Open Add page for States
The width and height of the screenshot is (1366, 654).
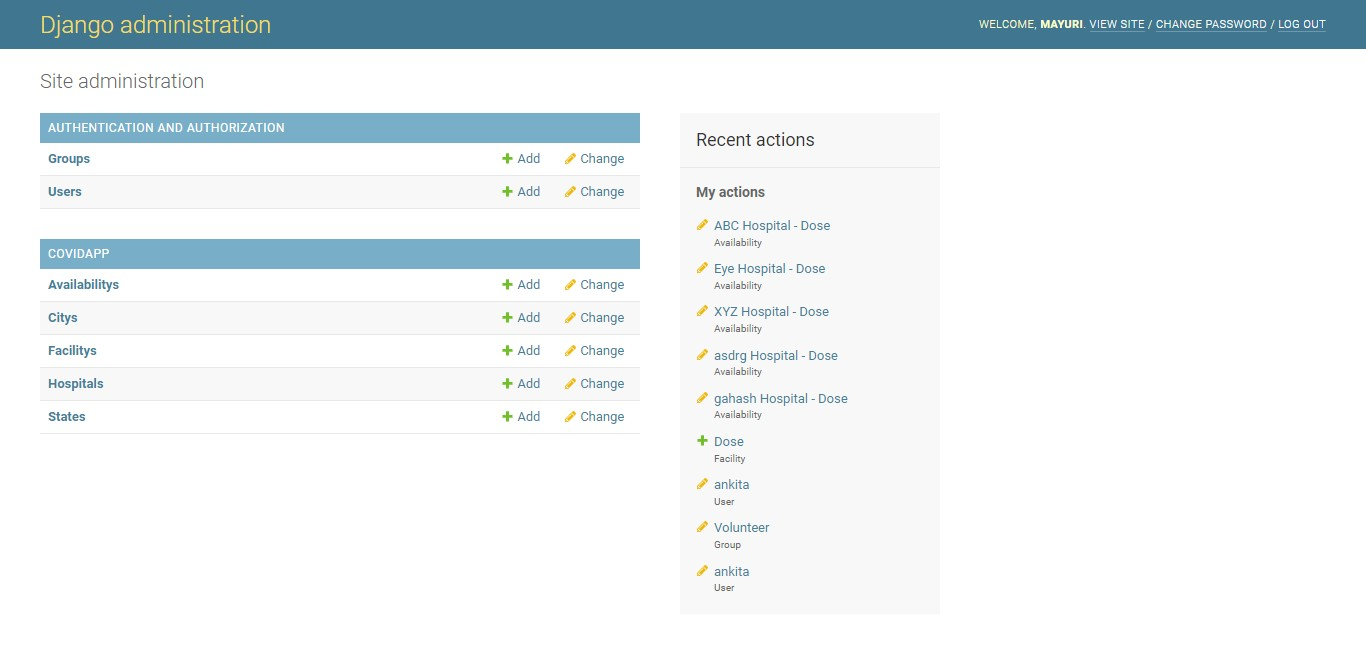point(527,417)
